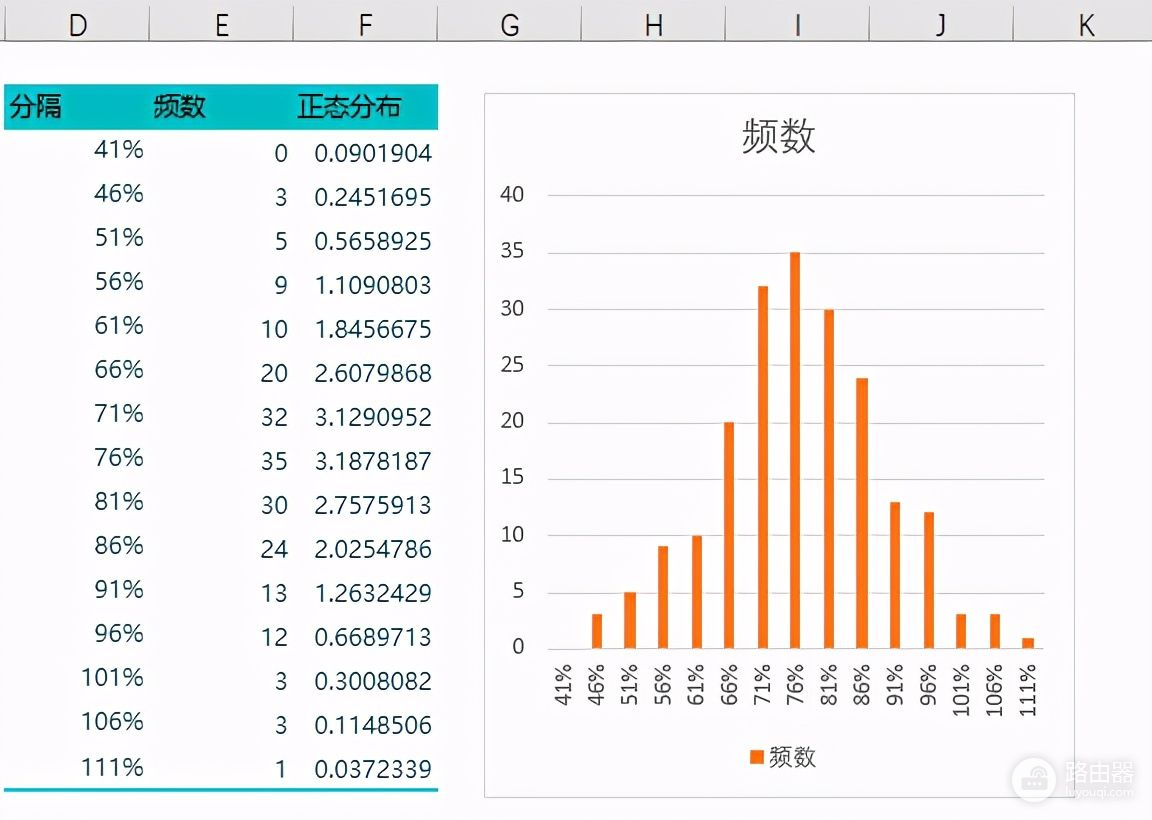Viewport: 1152px width, 820px height.
Task: Click the orange legend marker swatch
Action: click(x=757, y=757)
